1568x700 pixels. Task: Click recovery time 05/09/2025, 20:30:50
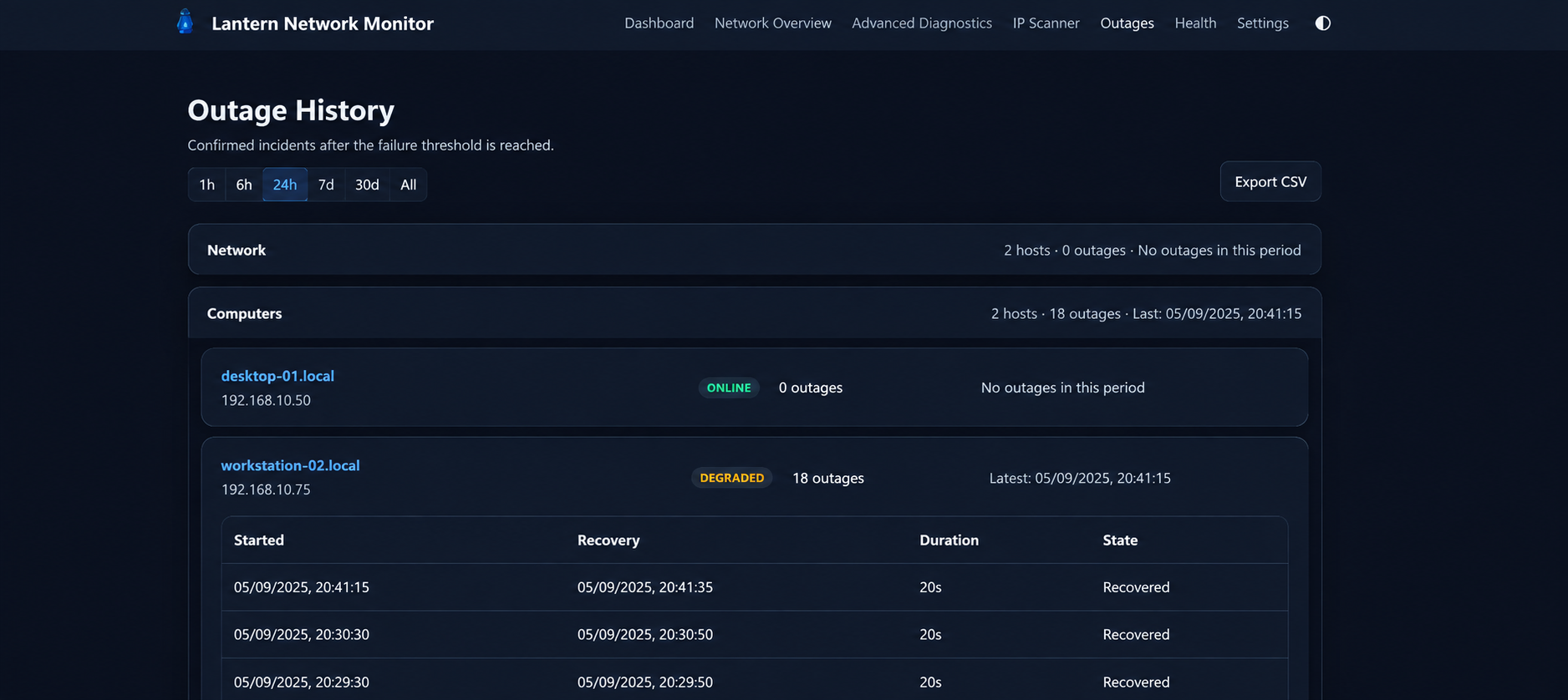[644, 635]
